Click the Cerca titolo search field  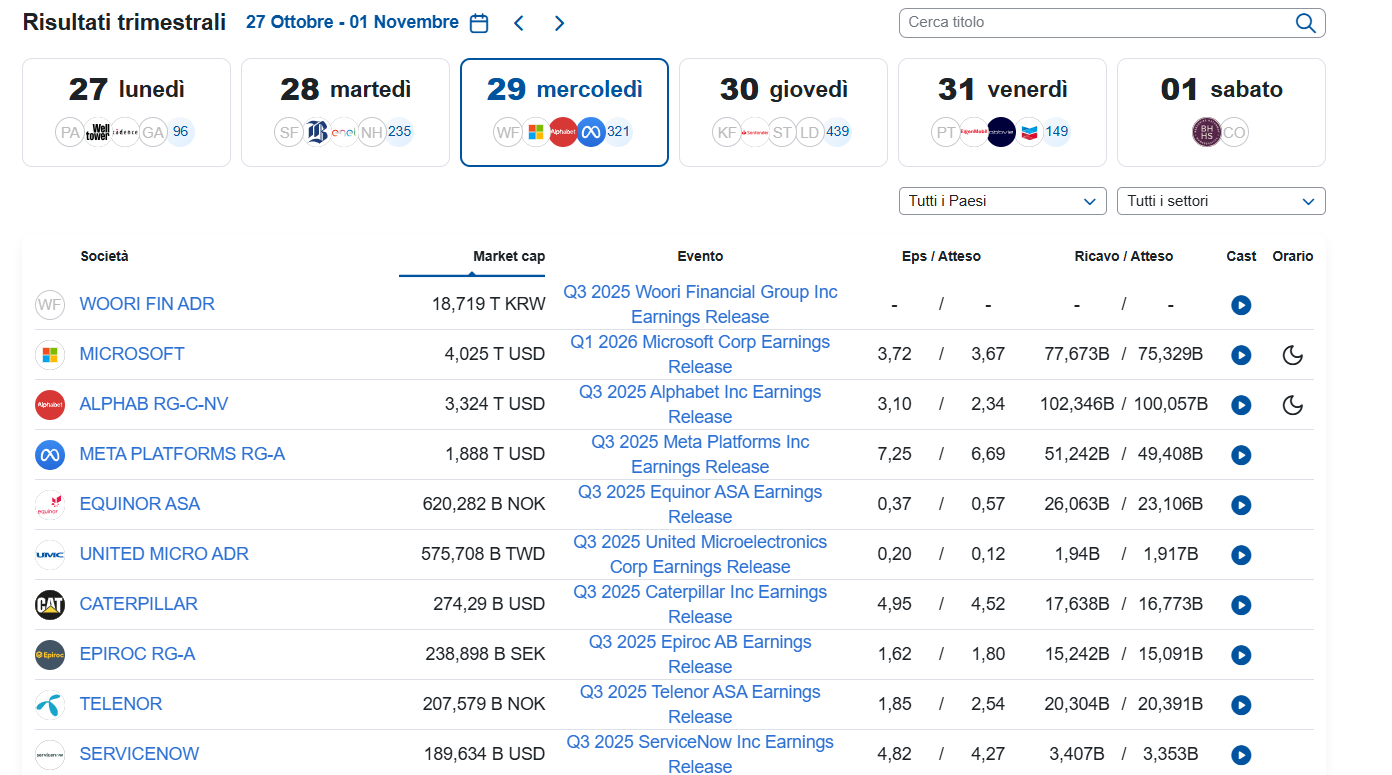tap(1095, 23)
